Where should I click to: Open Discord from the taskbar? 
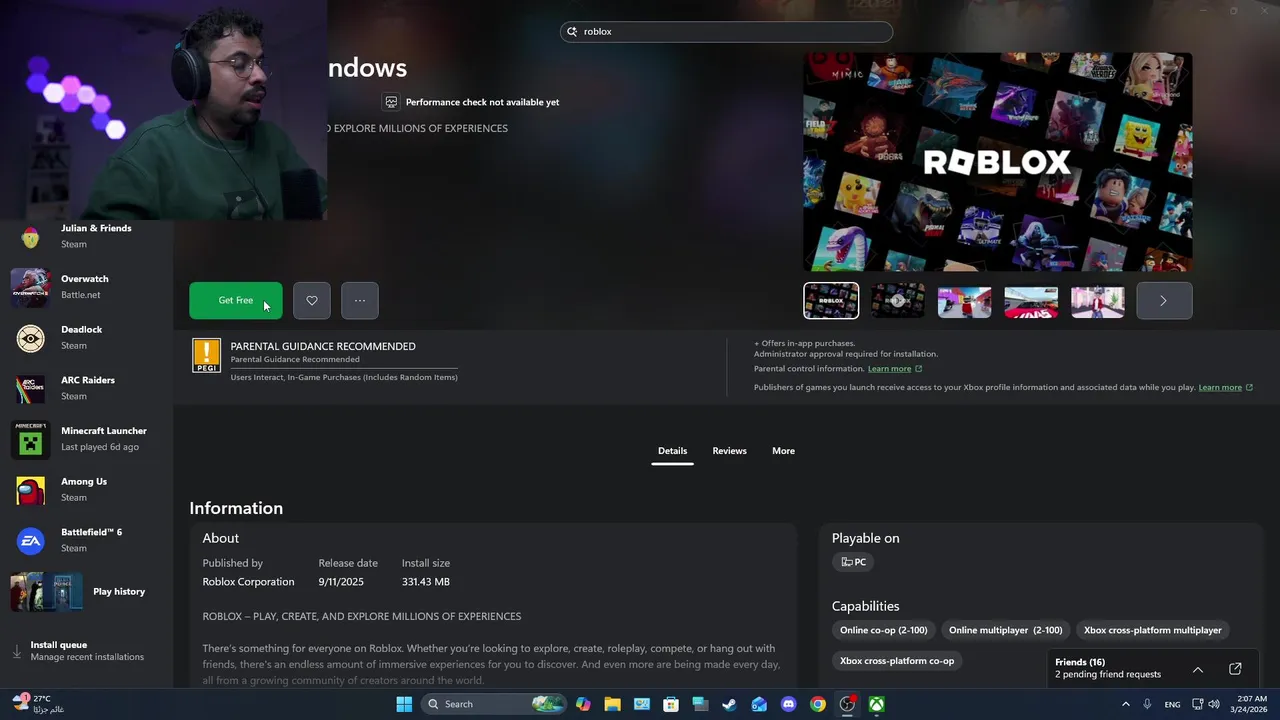pos(789,704)
